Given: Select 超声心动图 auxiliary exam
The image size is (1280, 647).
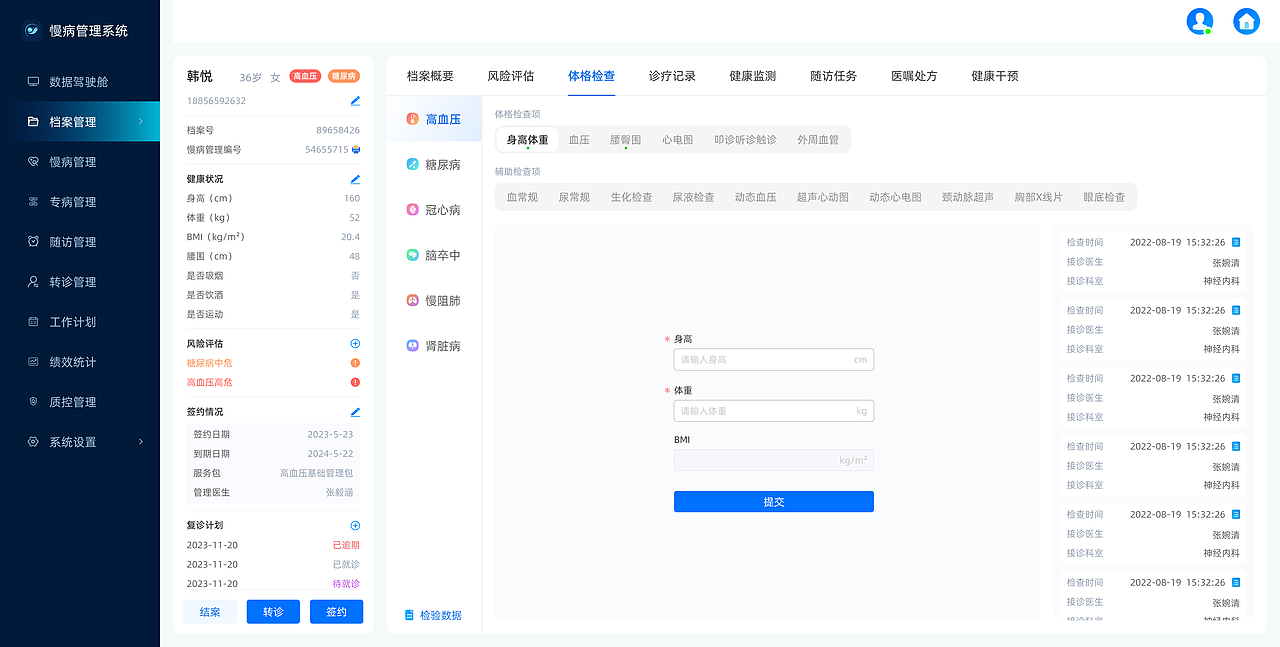Looking at the screenshot, I should [x=823, y=197].
